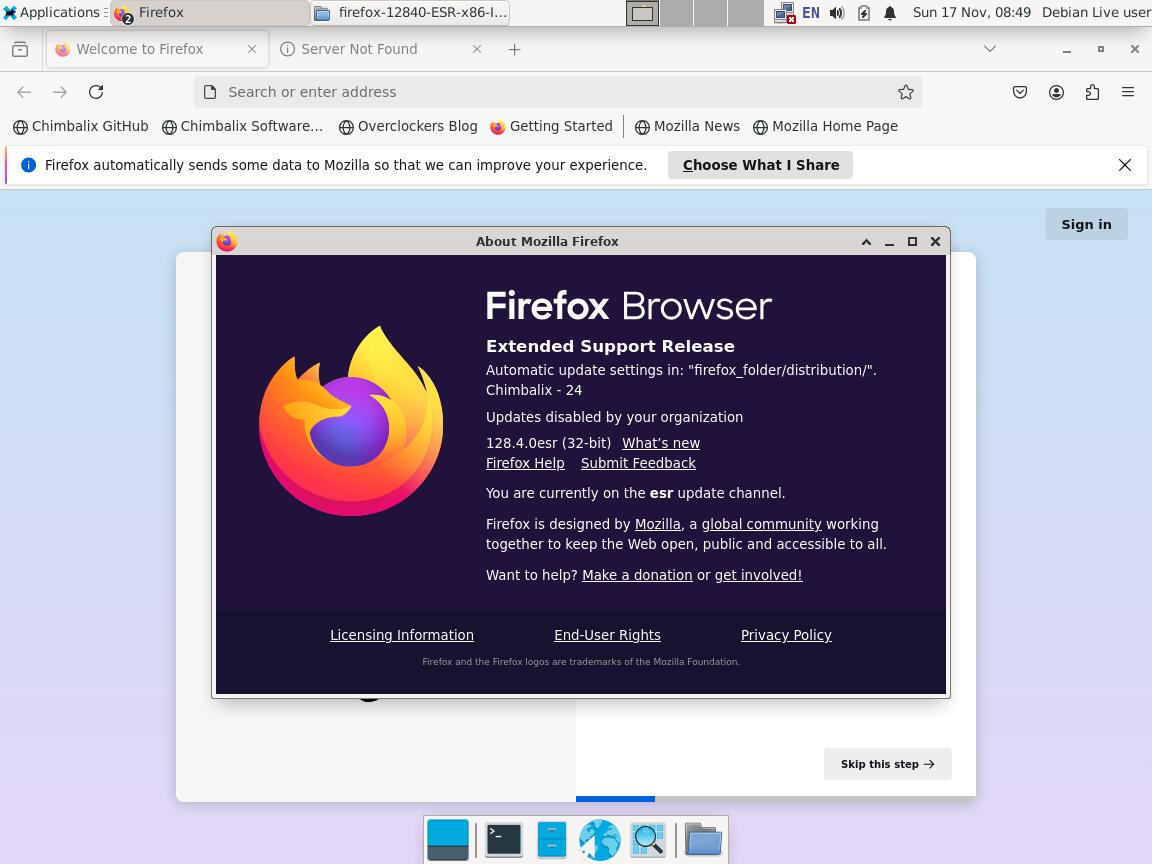Open the Overclockers Blog bookmark
The width and height of the screenshot is (1152, 864).
coord(408,126)
